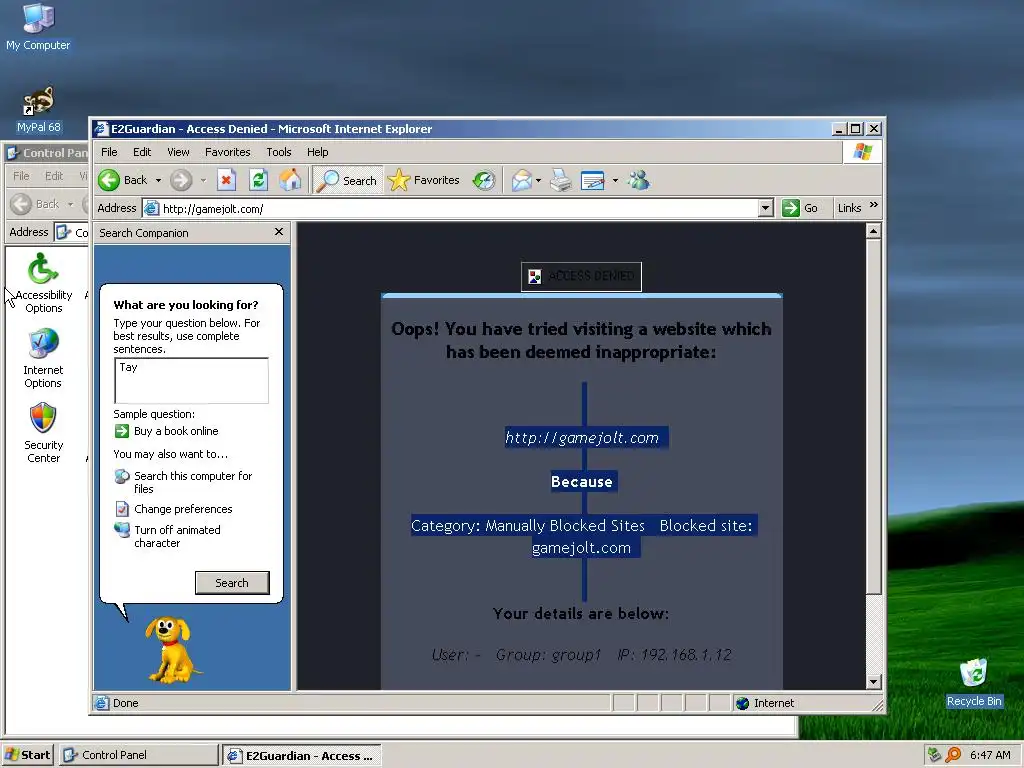1024x768 pixels.
Task: Click the IE page icon in title bar
Action: pos(101,129)
